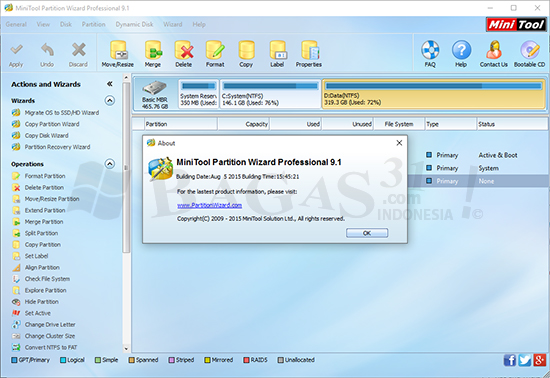The width and height of the screenshot is (550, 378).
Task: Click the Format toolbar icon
Action: pos(215,50)
